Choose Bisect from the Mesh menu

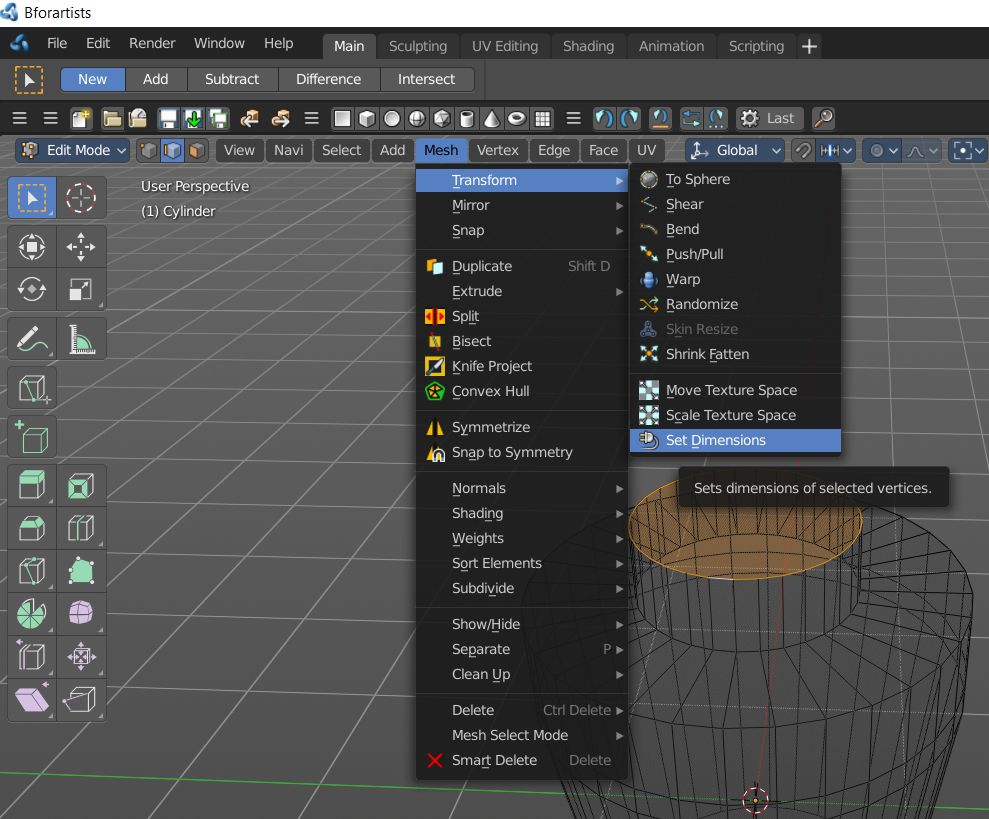(471, 341)
